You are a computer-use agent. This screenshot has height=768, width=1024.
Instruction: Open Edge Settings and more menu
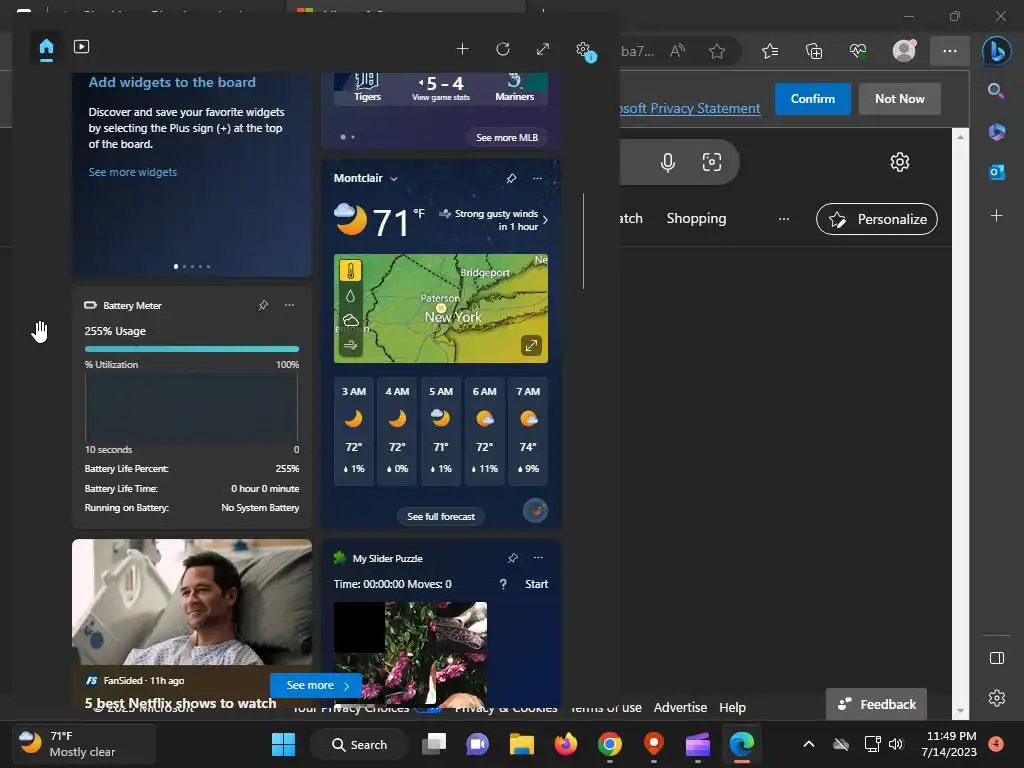[950, 51]
